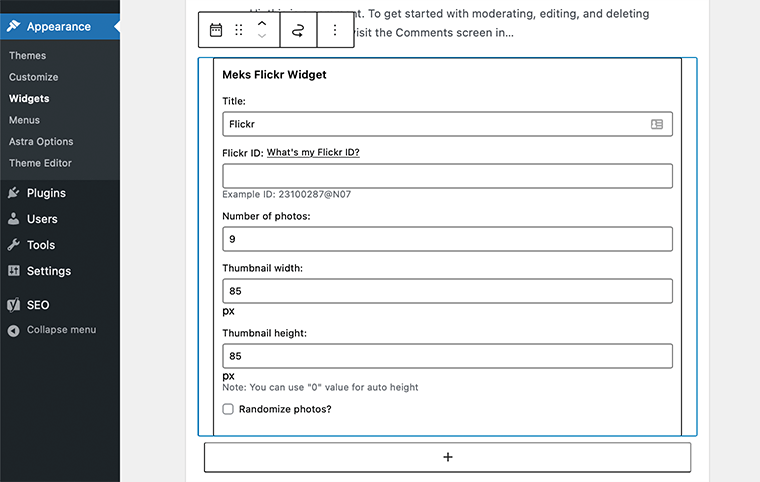This screenshot has width=760, height=482.
Task: Open the Yoast SEO menu
Action: (38, 305)
